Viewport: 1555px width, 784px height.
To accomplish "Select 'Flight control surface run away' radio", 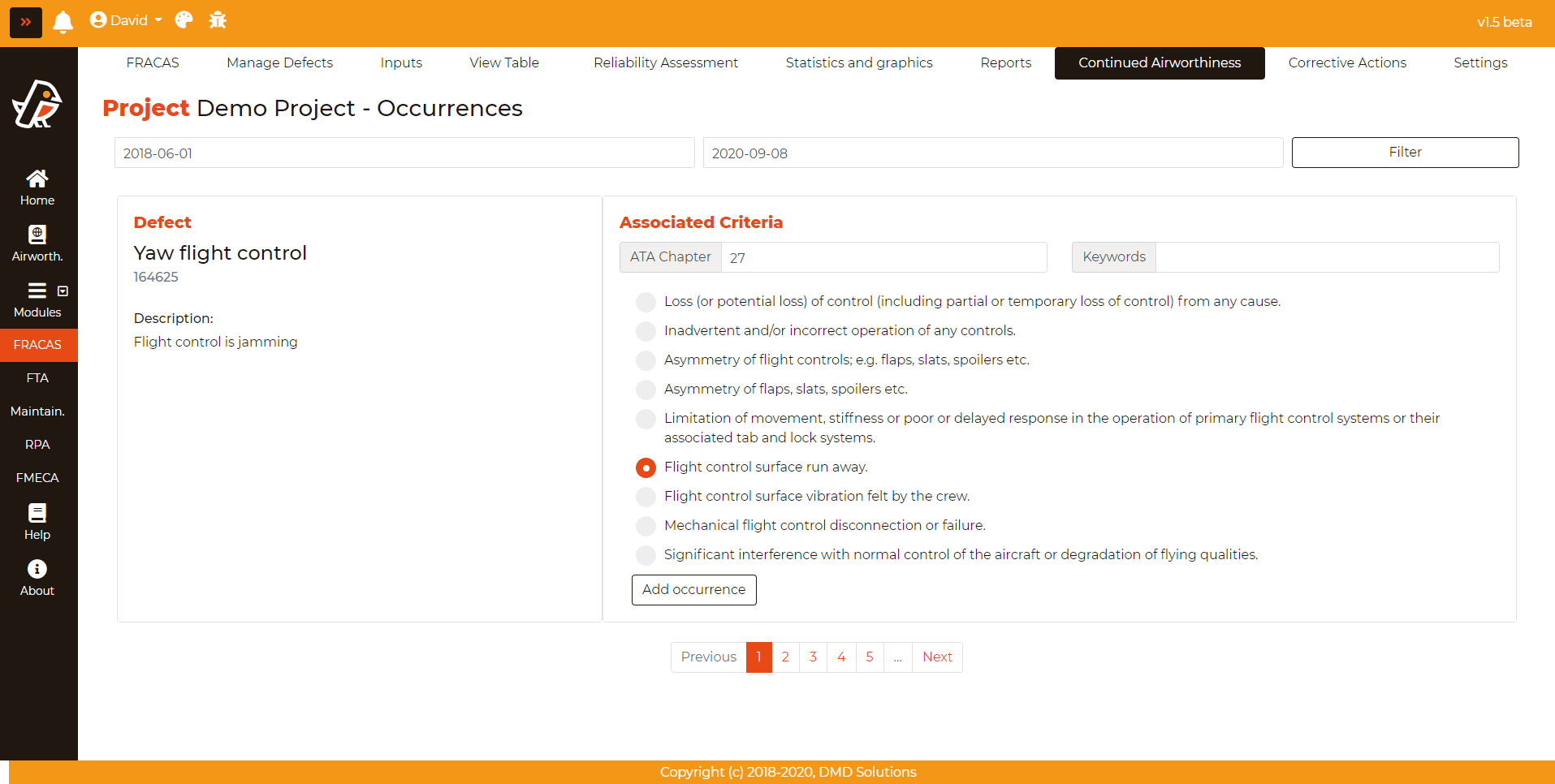I will click(646, 467).
